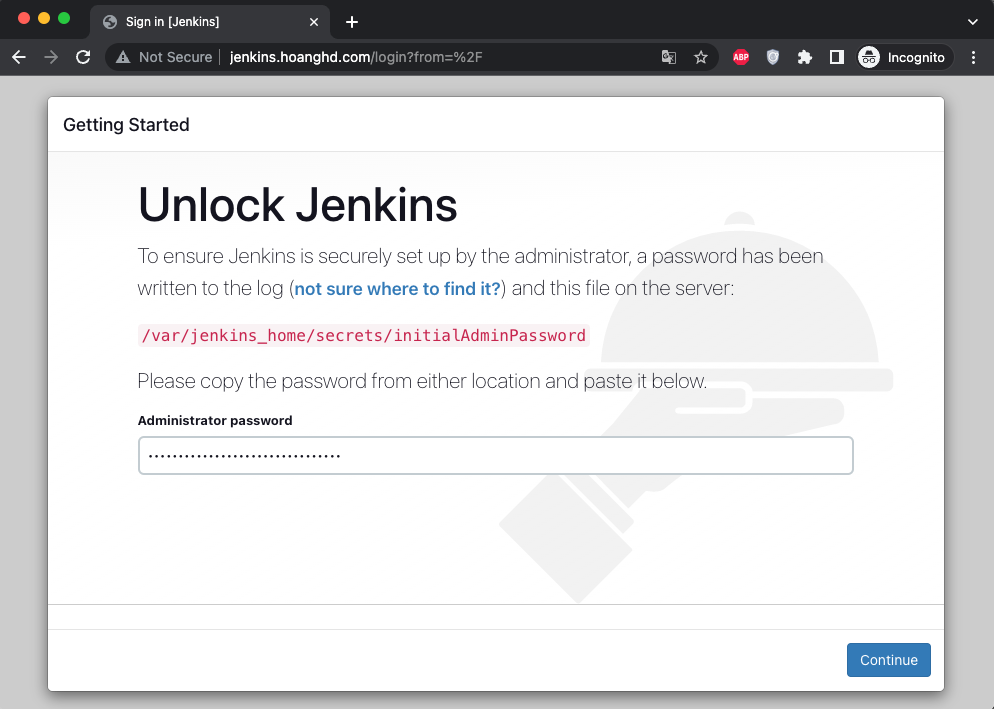Open the page translate icon

click(669, 57)
